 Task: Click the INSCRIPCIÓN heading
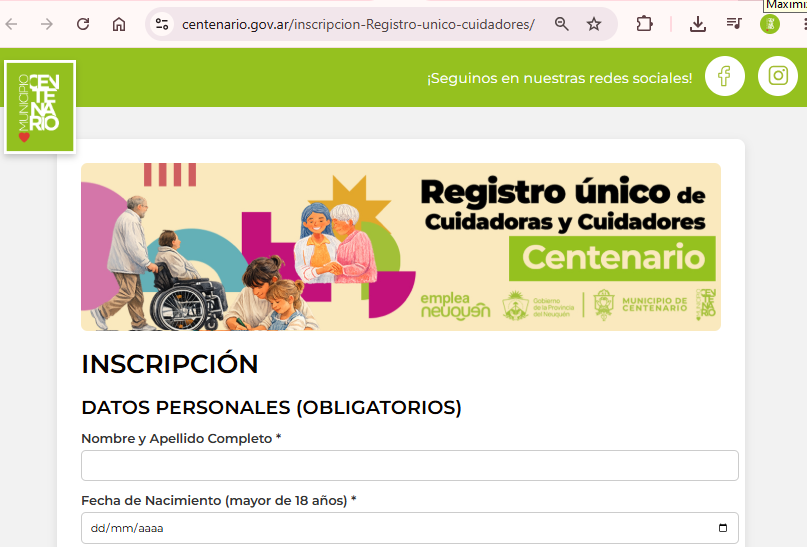click(x=170, y=364)
